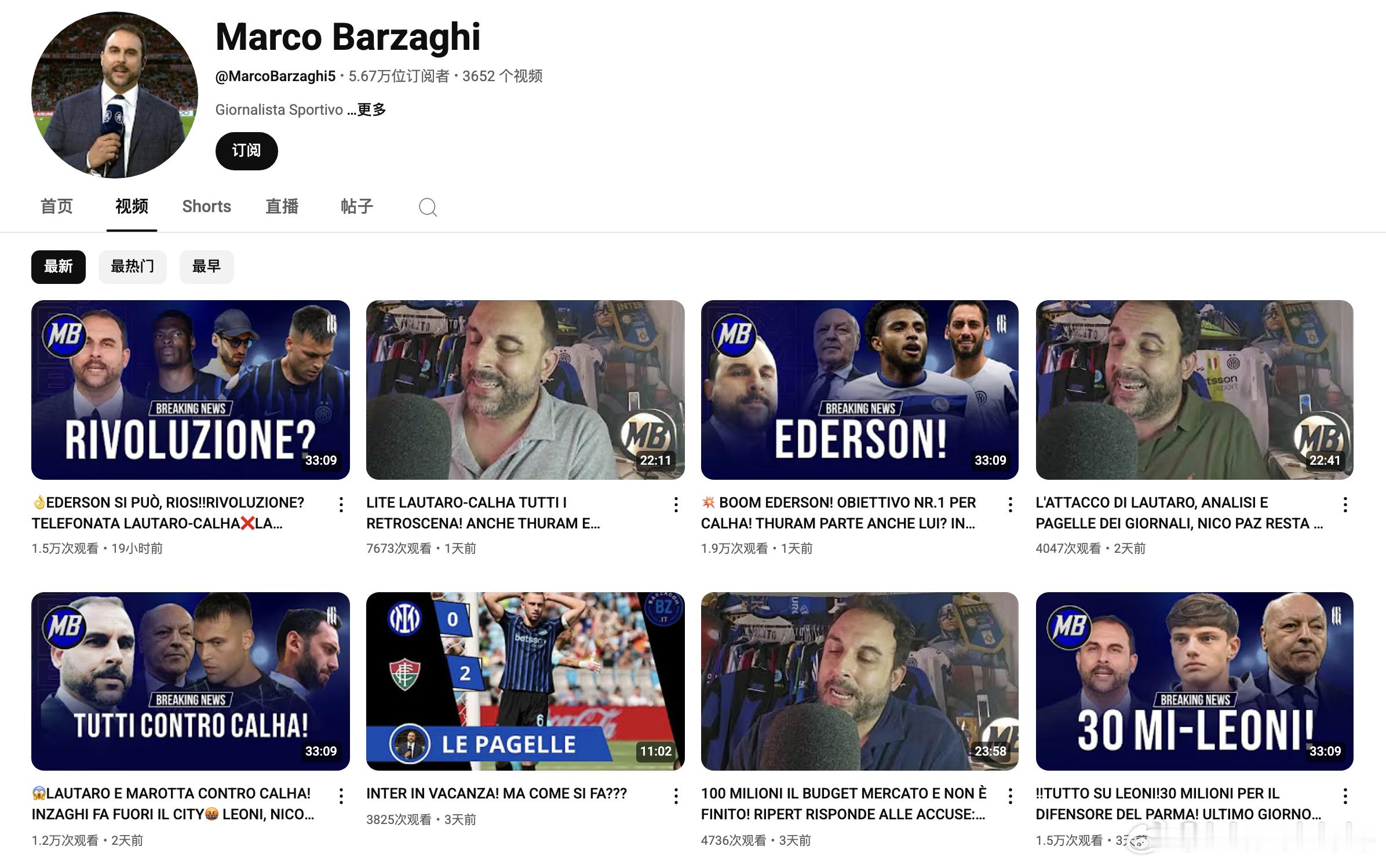Open title link EDERSON SI PUÒ, RIOS!!RIVOLUZIONE?
Viewport: 1386px width, 868px height.
click(x=168, y=513)
